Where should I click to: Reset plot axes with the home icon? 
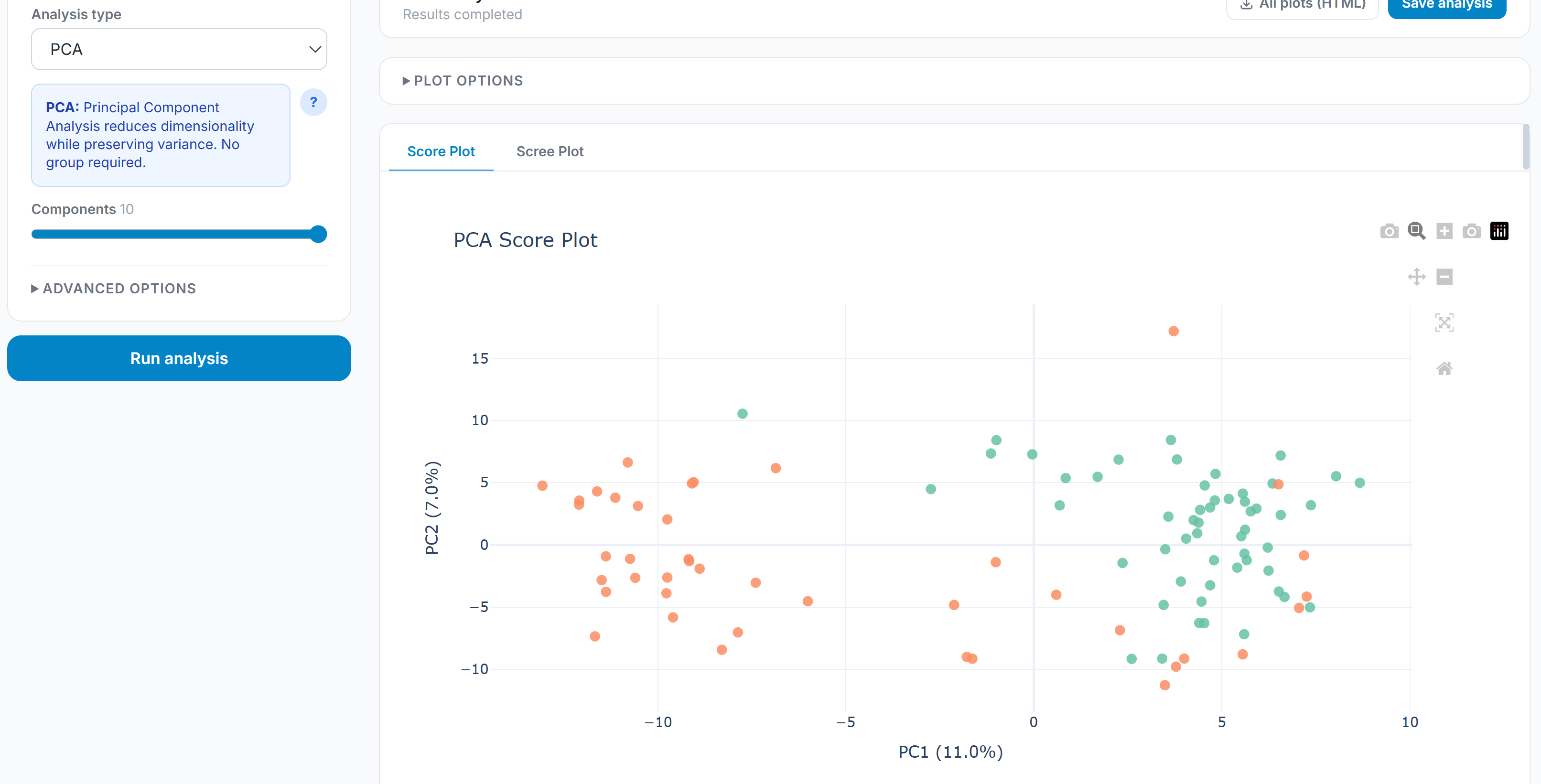(1444, 368)
